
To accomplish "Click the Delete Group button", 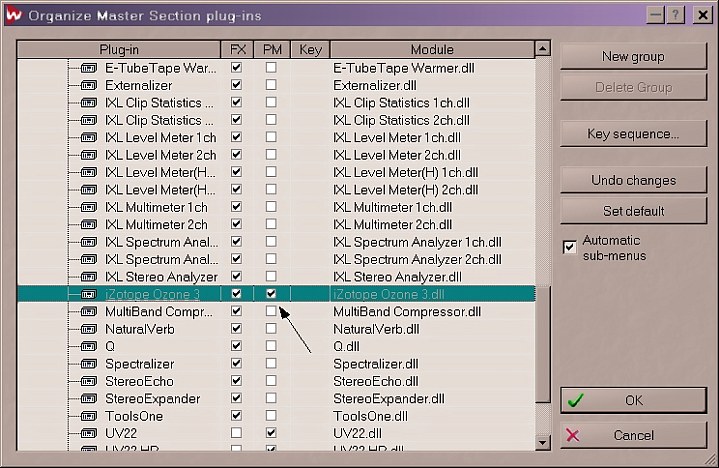I will coord(633,87).
